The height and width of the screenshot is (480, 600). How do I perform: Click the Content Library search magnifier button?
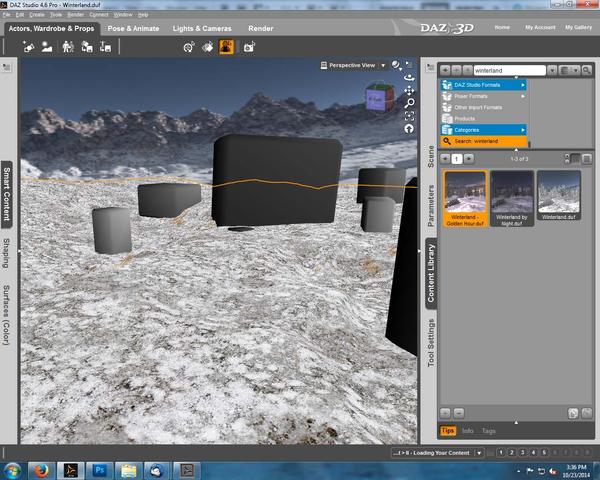pos(586,70)
